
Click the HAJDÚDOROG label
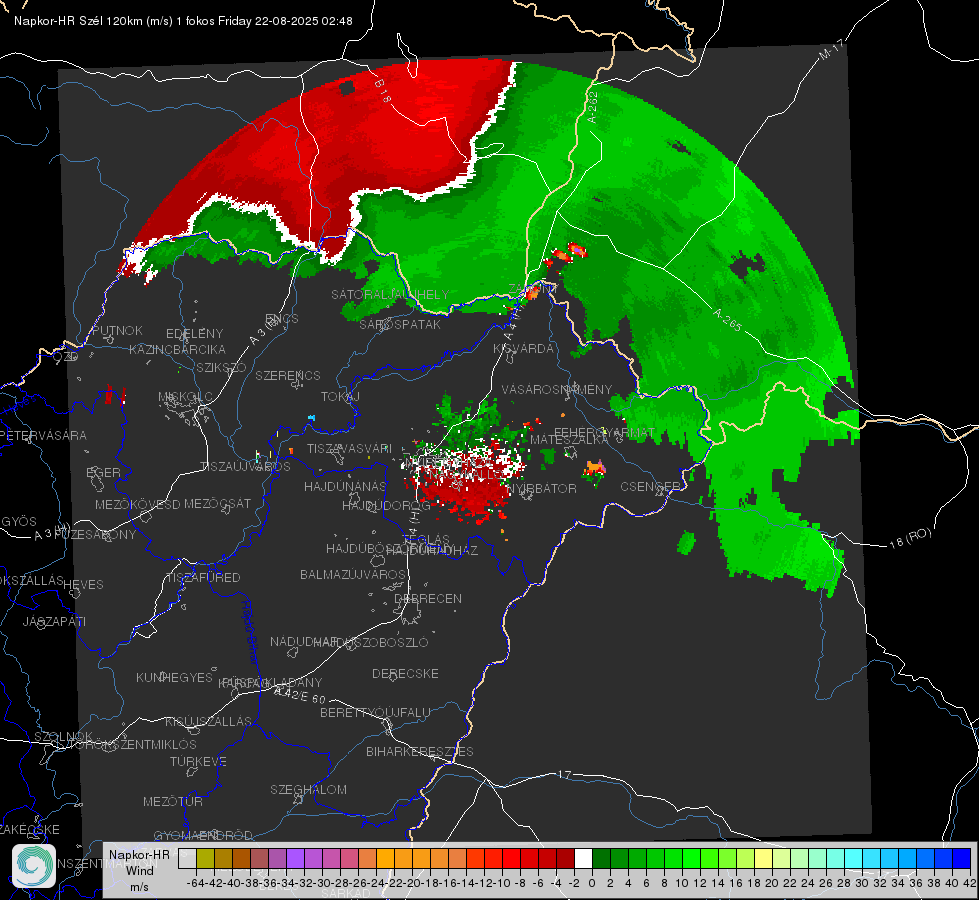[386, 505]
